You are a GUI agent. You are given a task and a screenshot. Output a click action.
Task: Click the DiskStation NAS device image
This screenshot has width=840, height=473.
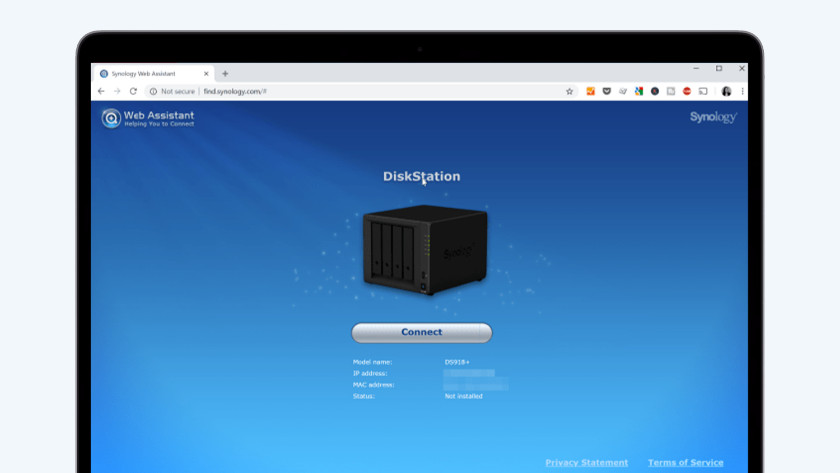pos(424,250)
